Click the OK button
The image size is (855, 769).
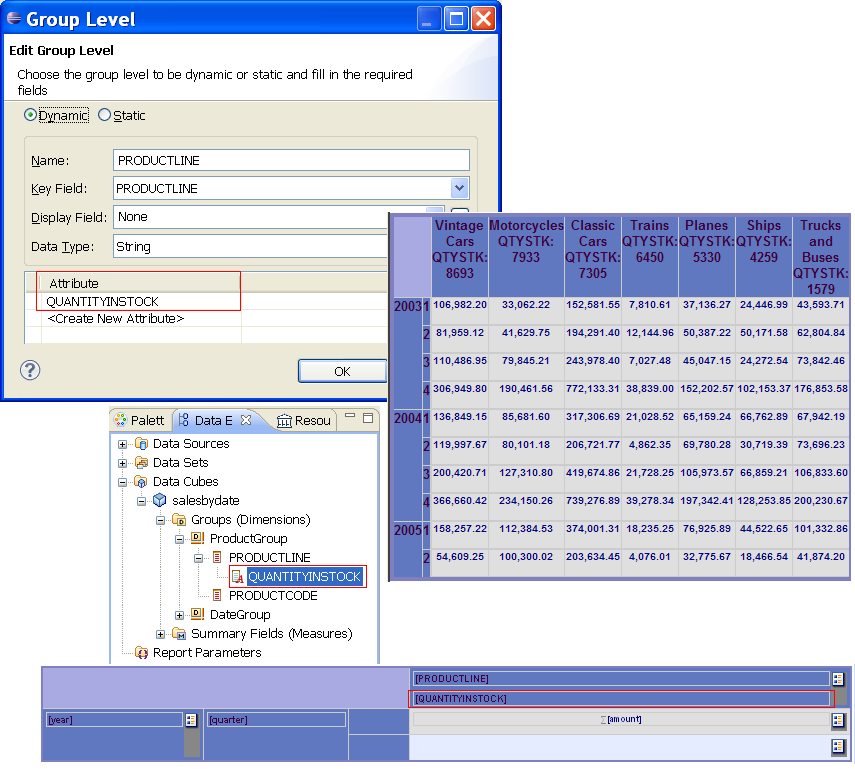(x=342, y=371)
